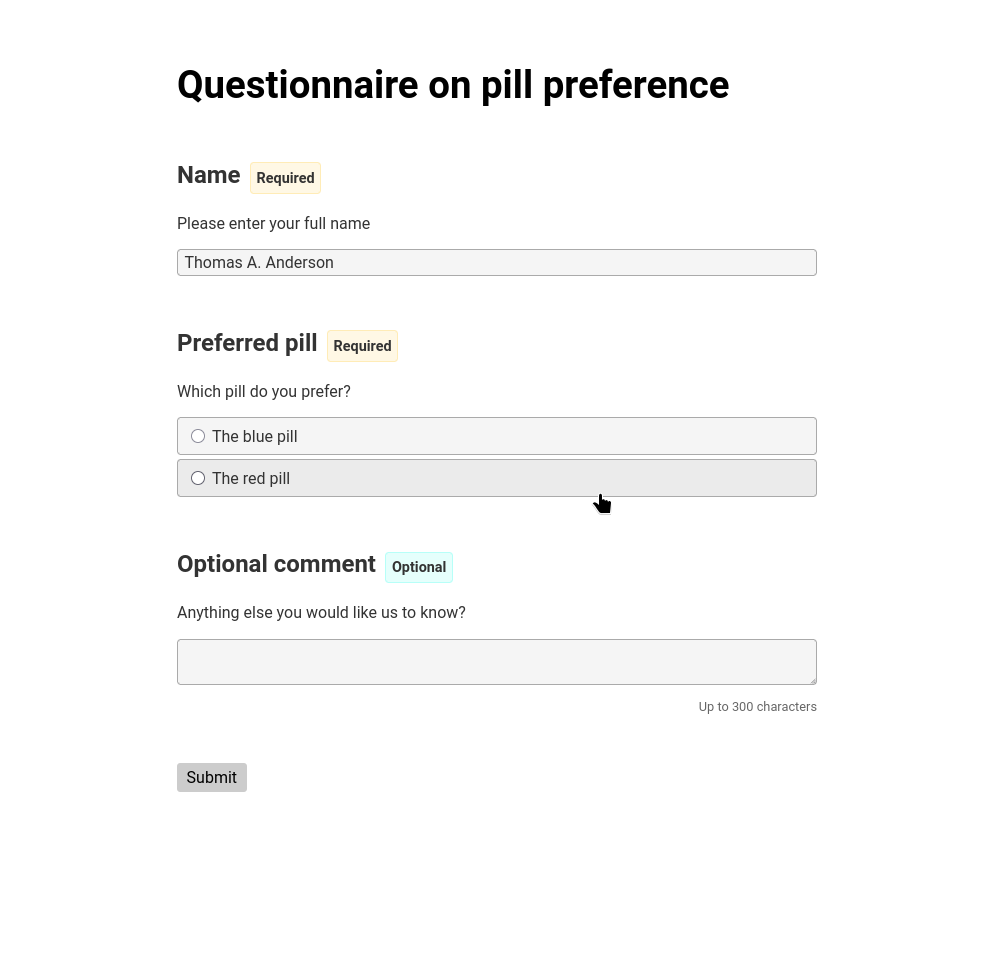Viewport: 994px width, 958px height.
Task: Select the blue pill radio button
Action: (x=198, y=436)
